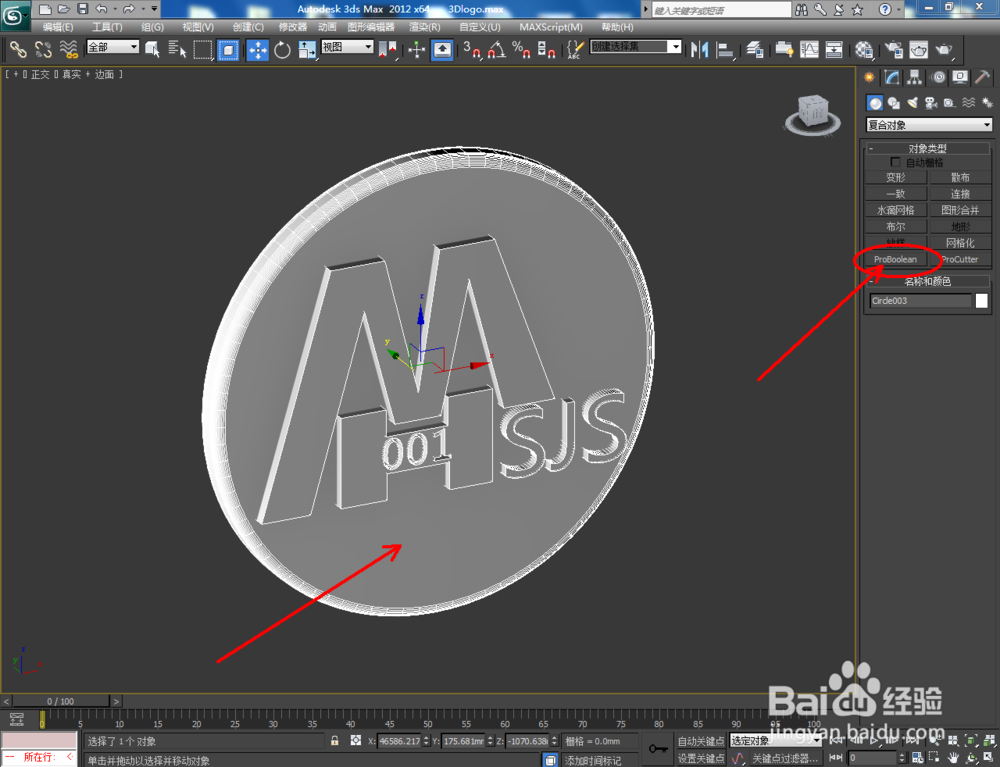This screenshot has width=1000, height=767.
Task: Click the Render Production teapot icon
Action: tap(944, 50)
